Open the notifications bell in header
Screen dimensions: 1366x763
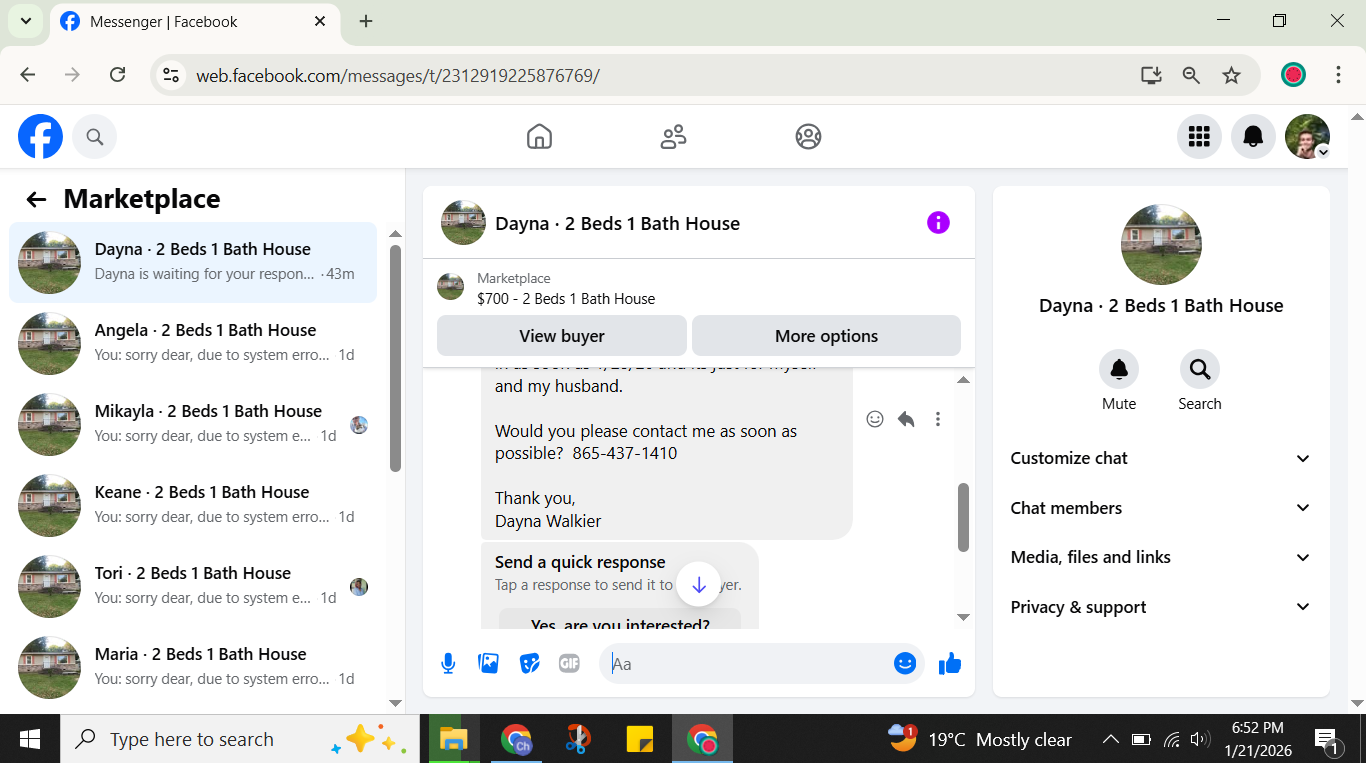1253,137
